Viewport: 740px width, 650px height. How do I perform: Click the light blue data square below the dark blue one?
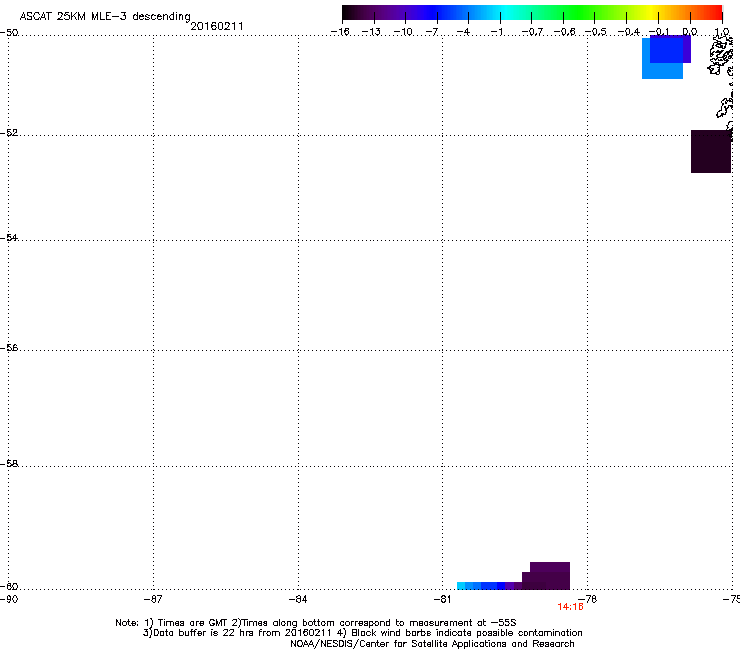click(662, 71)
